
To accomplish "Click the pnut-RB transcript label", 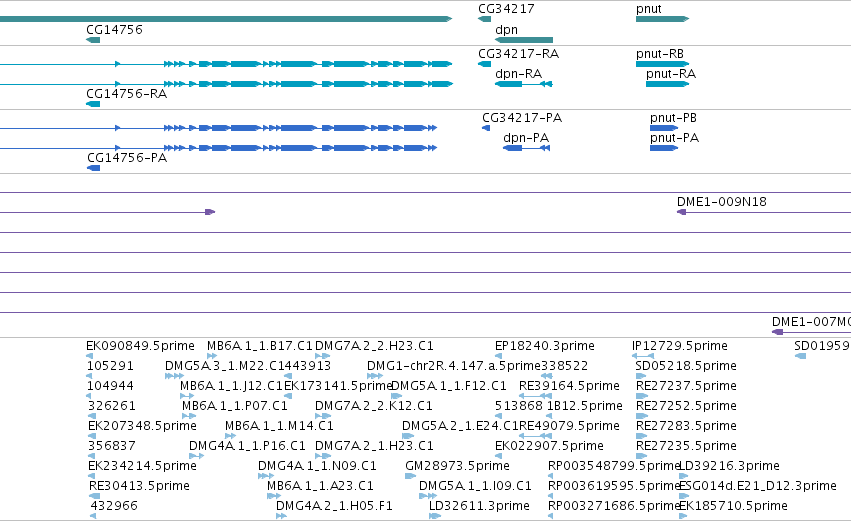I will [660, 54].
